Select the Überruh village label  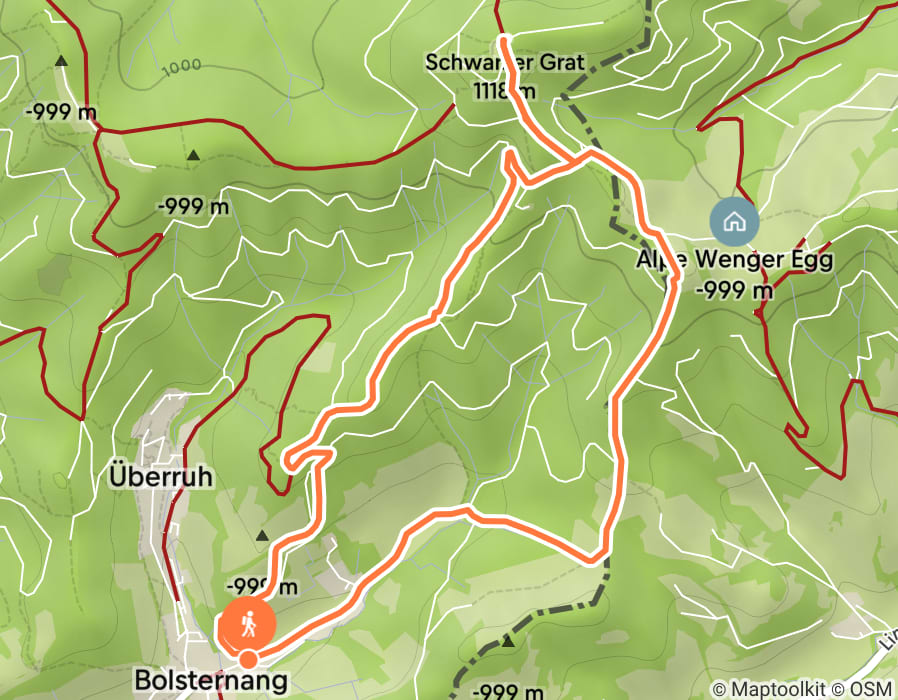(x=161, y=477)
